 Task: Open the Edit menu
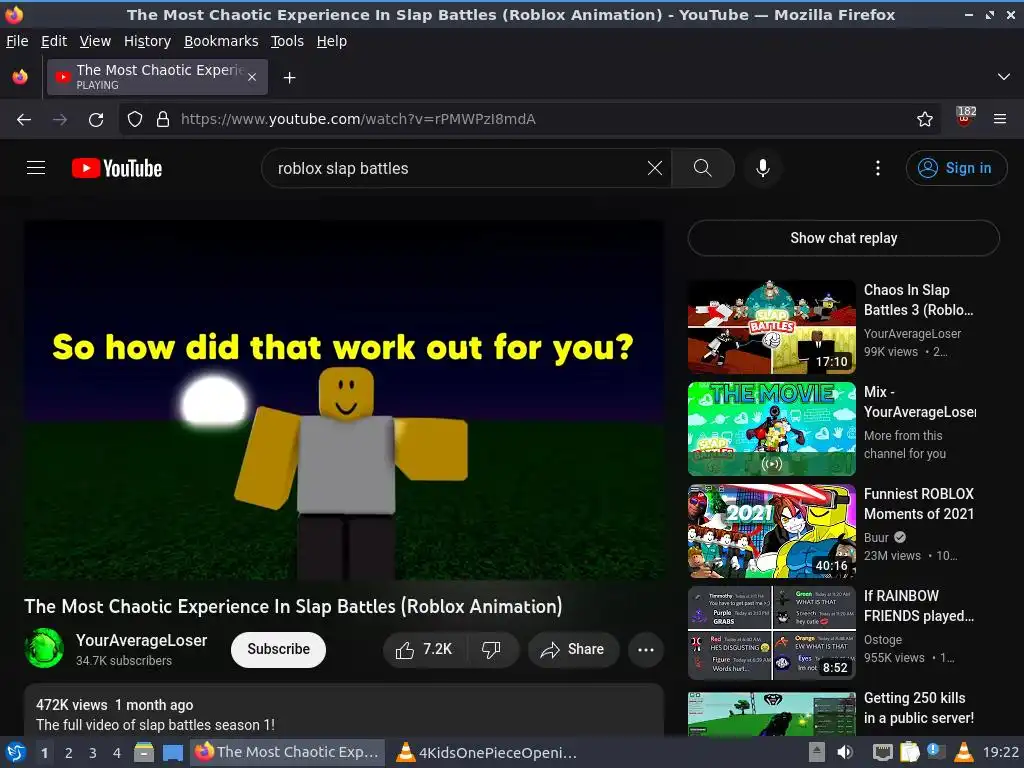pyautogui.click(x=54, y=41)
